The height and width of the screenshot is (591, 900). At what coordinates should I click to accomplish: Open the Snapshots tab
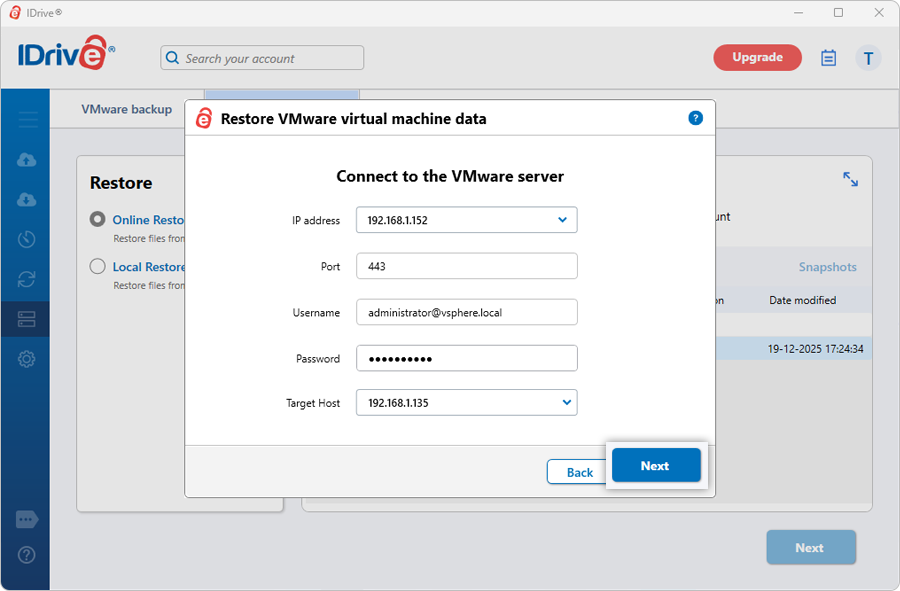[x=827, y=267]
